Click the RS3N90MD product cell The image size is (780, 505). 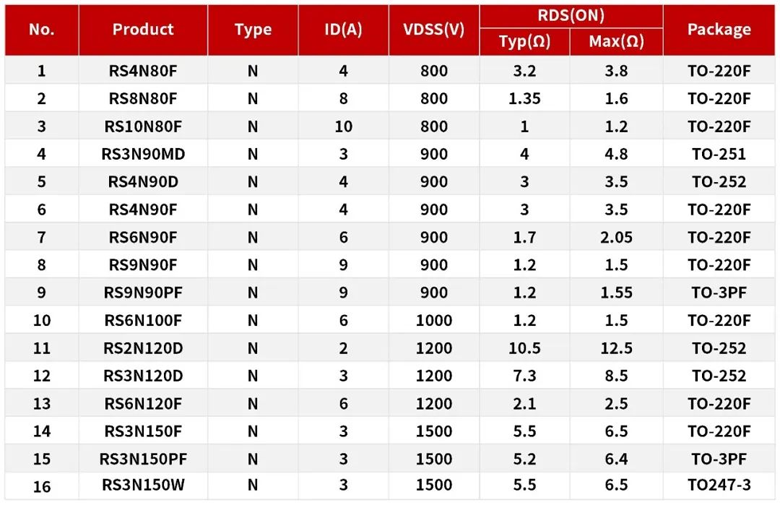coord(143,154)
